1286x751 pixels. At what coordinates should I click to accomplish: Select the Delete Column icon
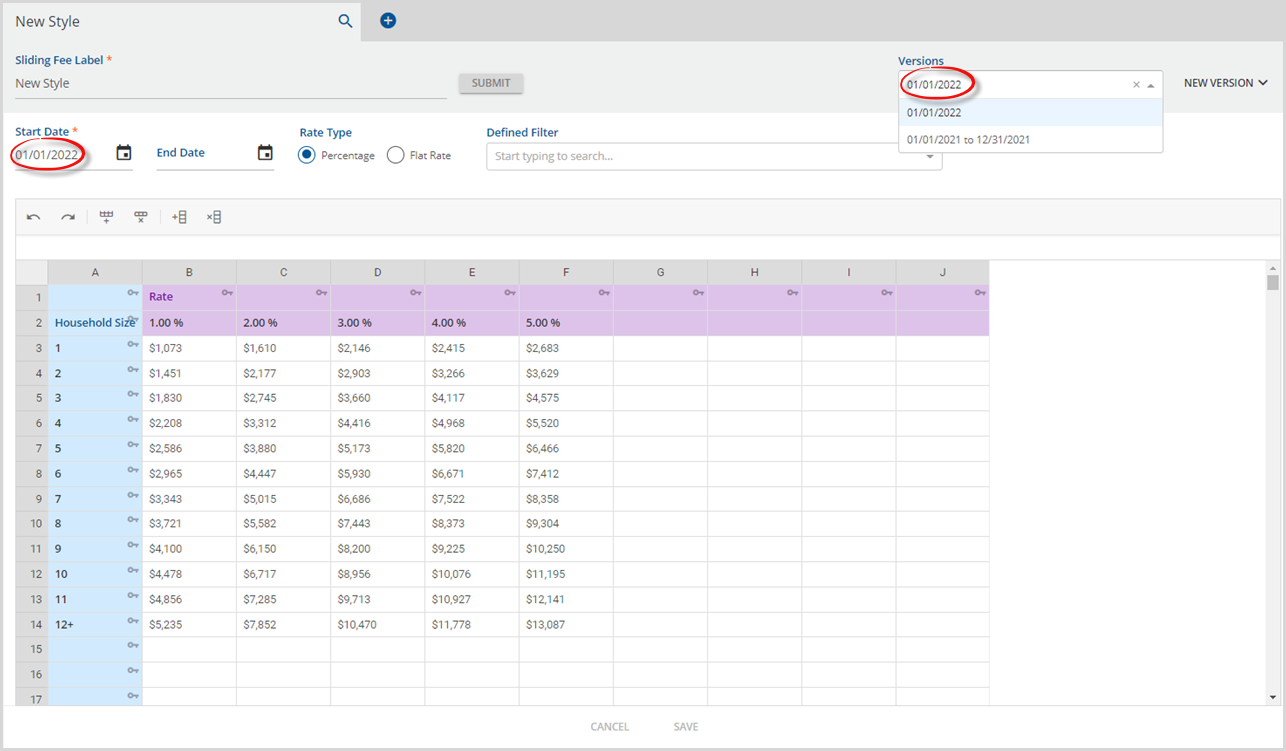(213, 217)
